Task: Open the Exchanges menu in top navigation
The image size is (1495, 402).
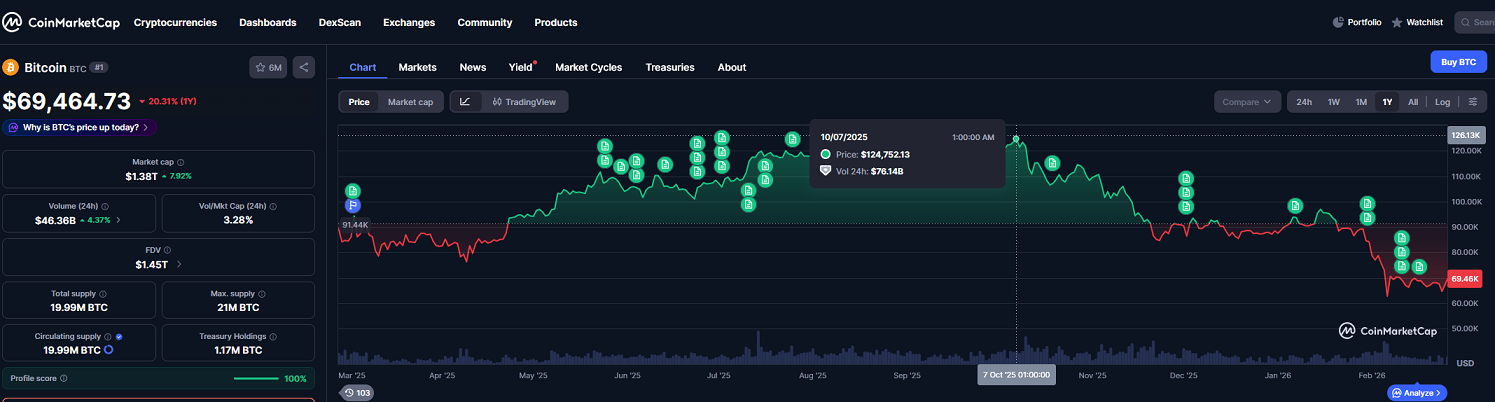Action: [409, 22]
